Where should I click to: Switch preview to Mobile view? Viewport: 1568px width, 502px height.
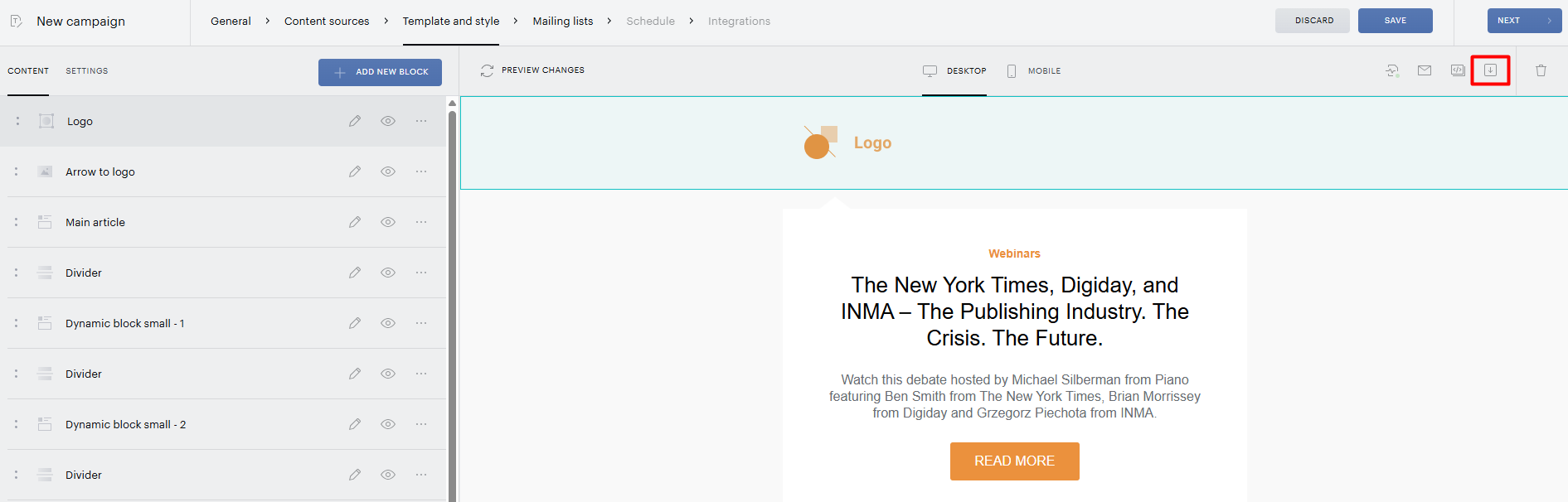coord(1033,71)
